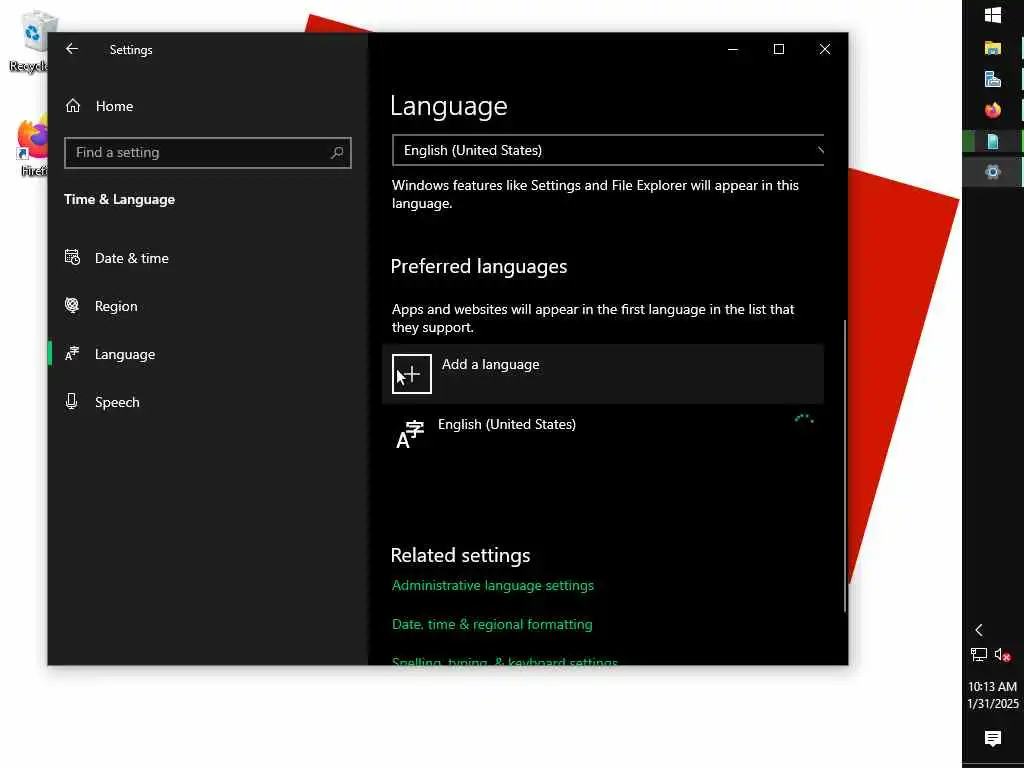Viewport: 1024px width, 768px height.
Task: Click the Settings page vertical scrollbar
Action: (845, 465)
